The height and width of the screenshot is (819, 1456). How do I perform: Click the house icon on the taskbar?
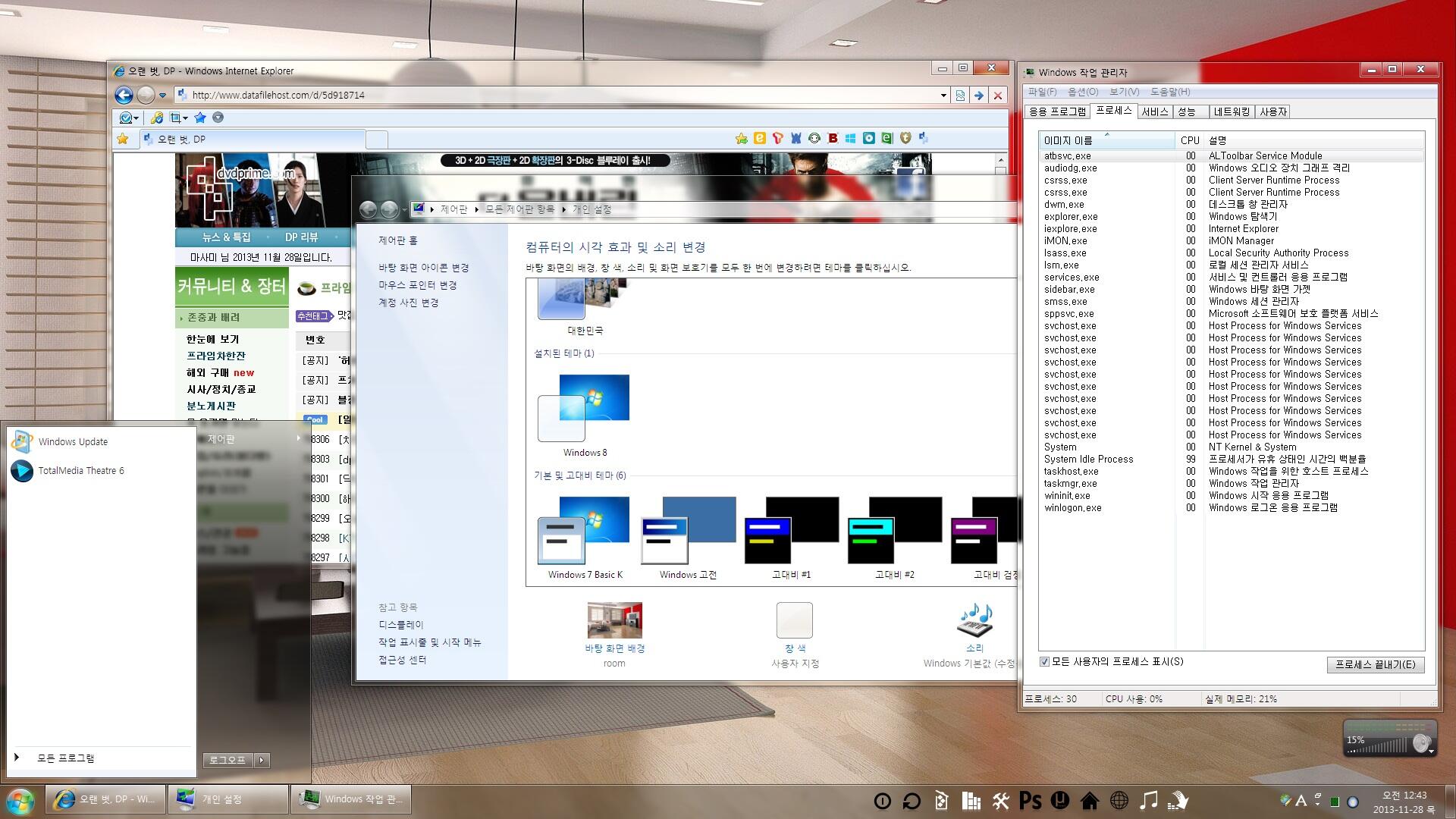pos(1090,801)
